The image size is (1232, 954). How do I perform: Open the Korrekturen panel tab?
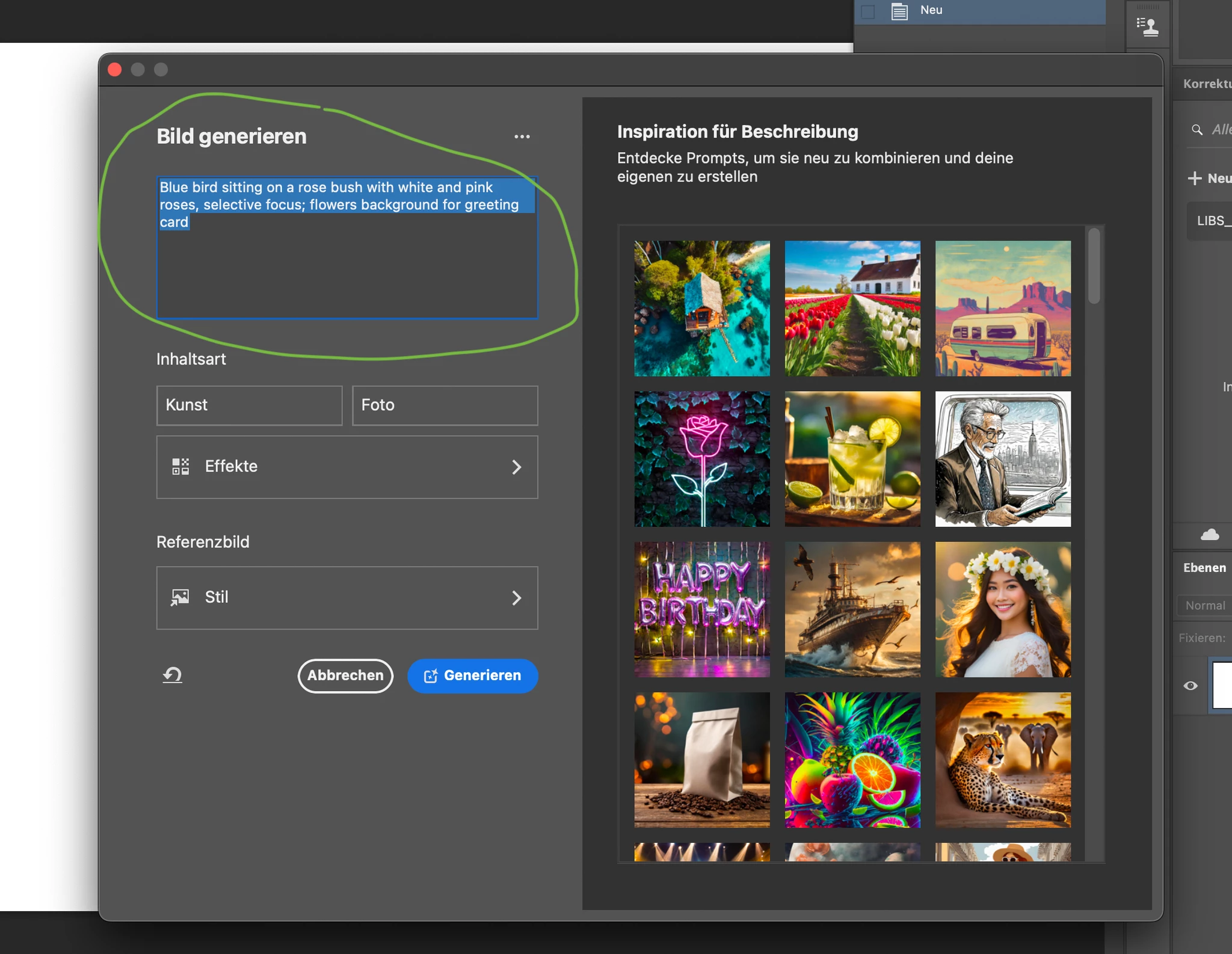[1207, 84]
